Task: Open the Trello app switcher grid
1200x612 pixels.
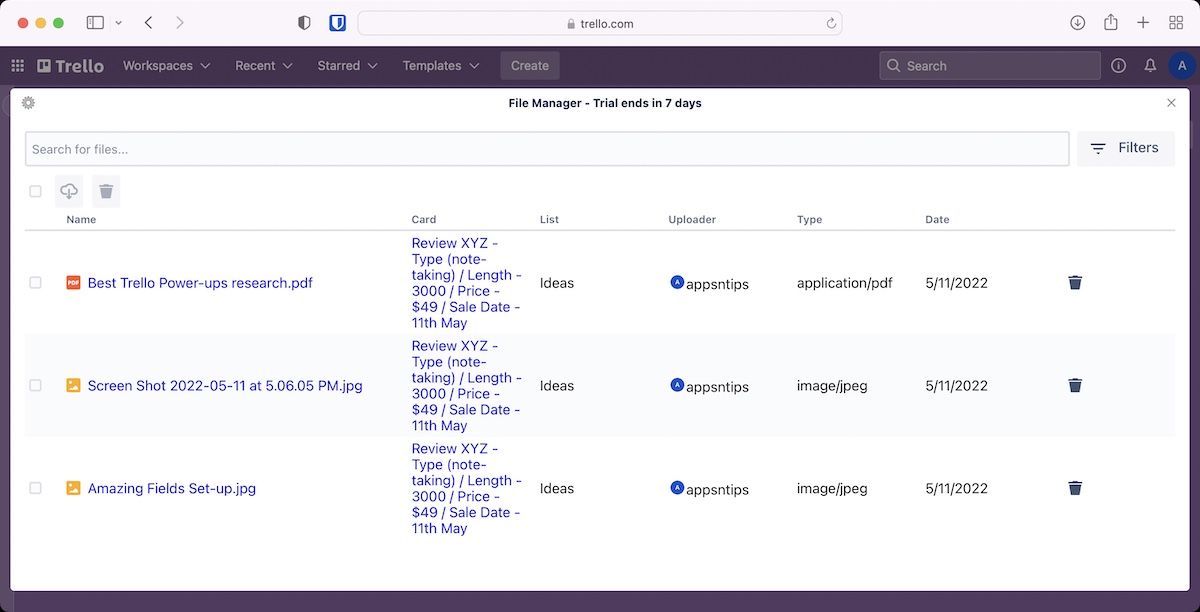Action: pyautogui.click(x=18, y=66)
